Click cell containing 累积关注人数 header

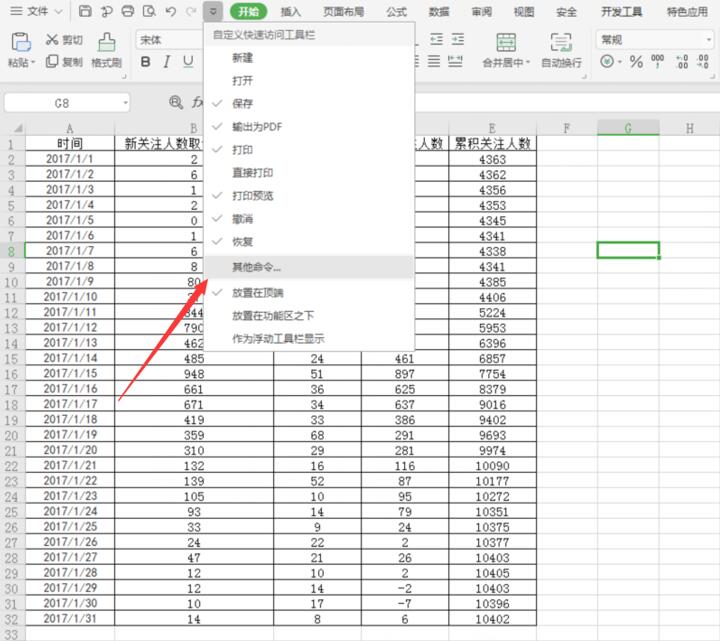click(x=492, y=144)
